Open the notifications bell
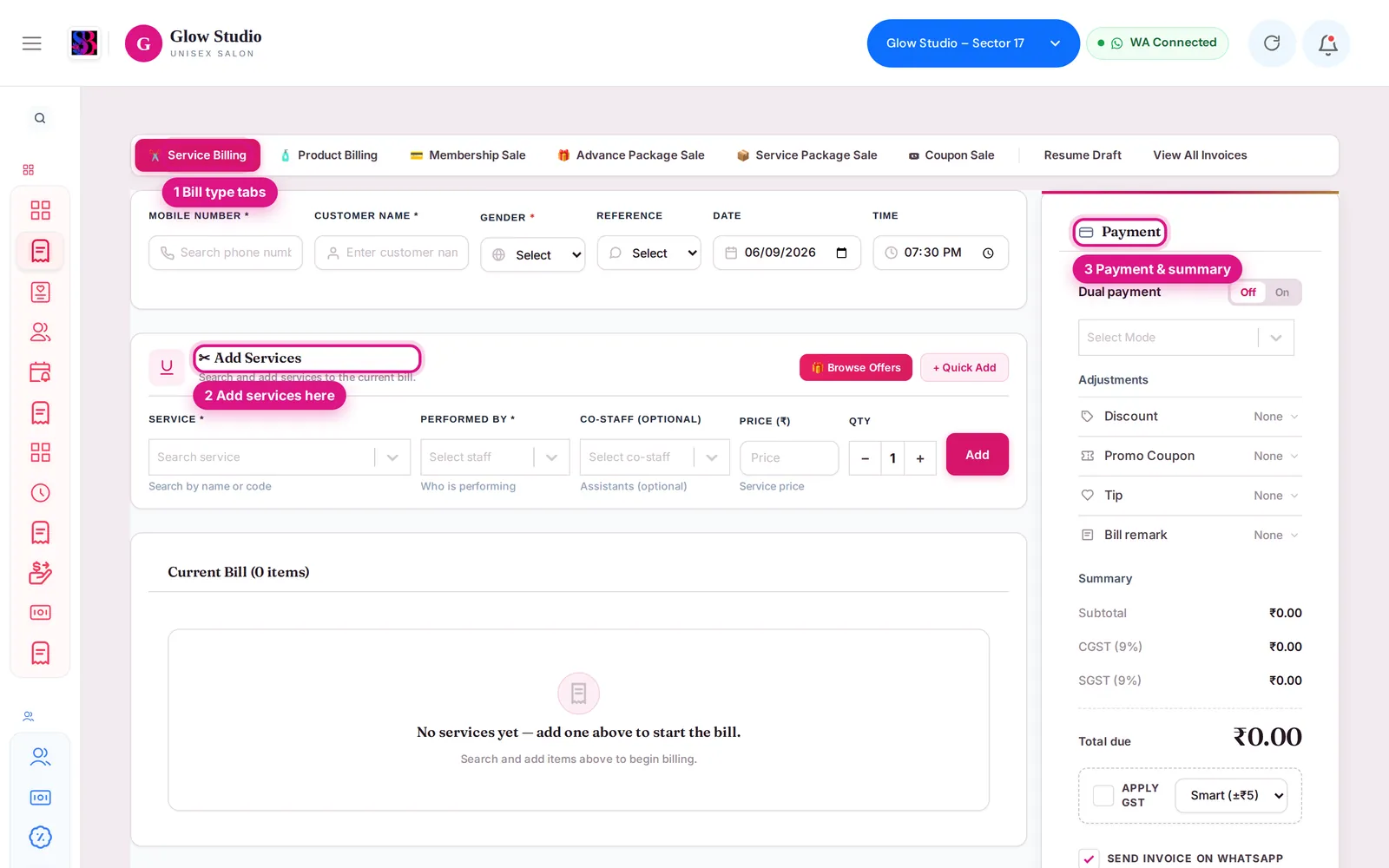 click(1327, 43)
